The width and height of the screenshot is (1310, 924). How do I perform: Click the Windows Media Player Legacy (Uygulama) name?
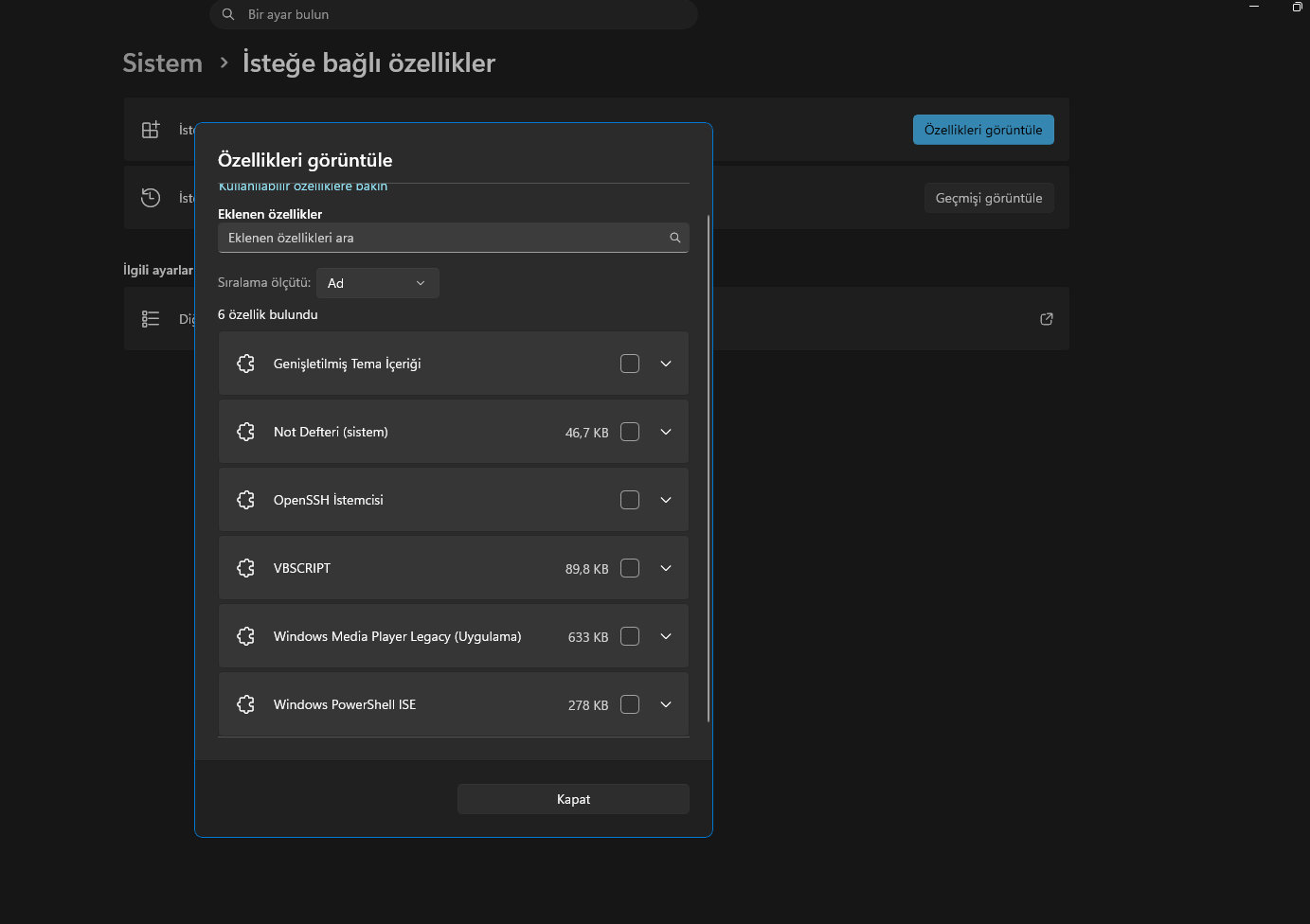pos(398,636)
